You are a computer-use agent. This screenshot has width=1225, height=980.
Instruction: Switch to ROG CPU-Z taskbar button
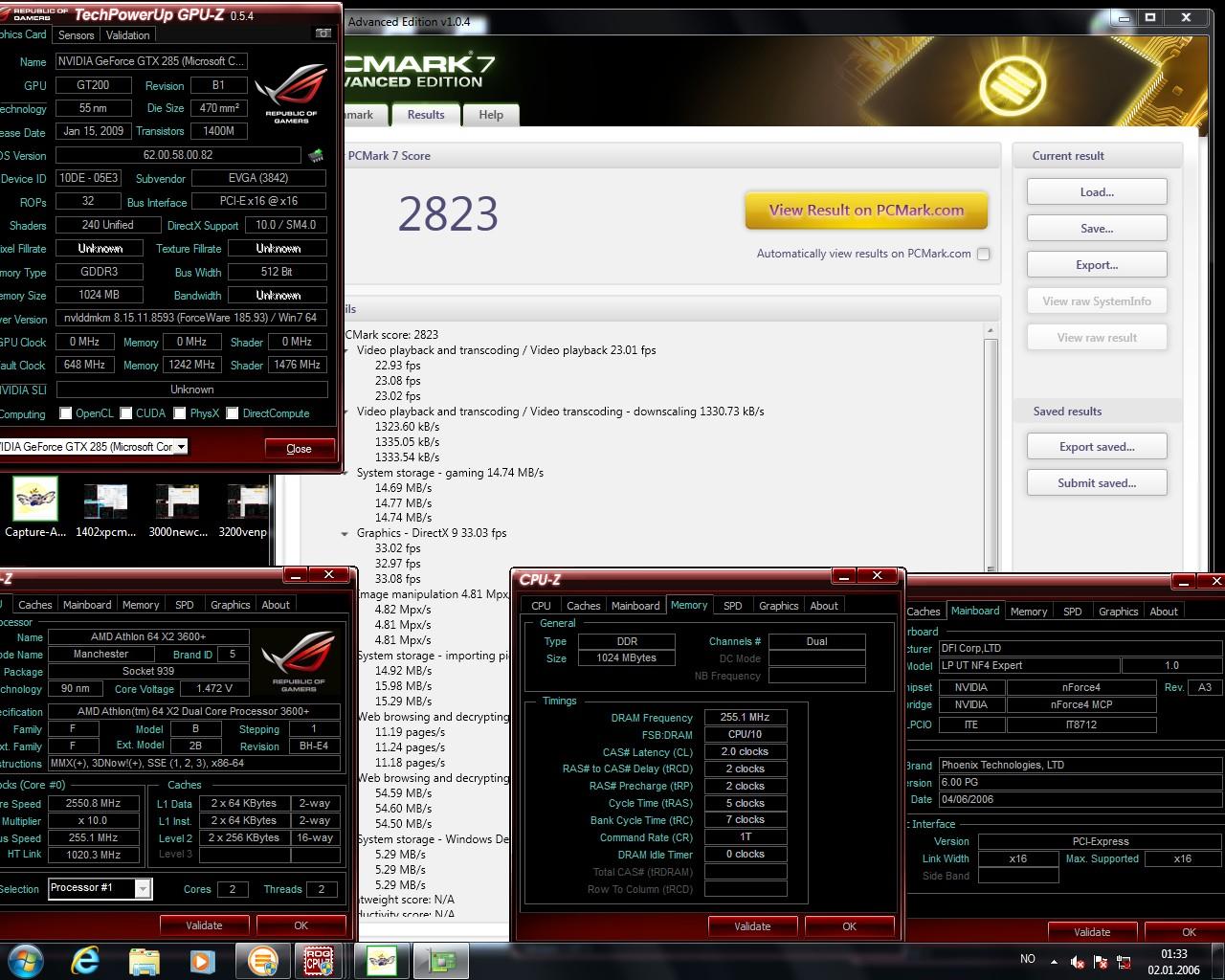[x=320, y=960]
